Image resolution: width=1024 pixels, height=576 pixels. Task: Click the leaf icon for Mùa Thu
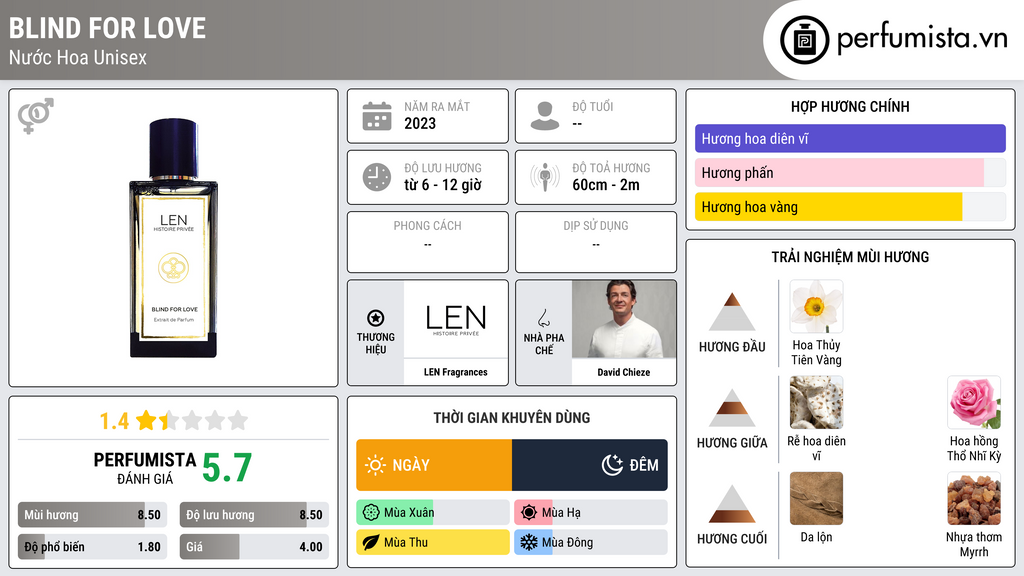[371, 543]
